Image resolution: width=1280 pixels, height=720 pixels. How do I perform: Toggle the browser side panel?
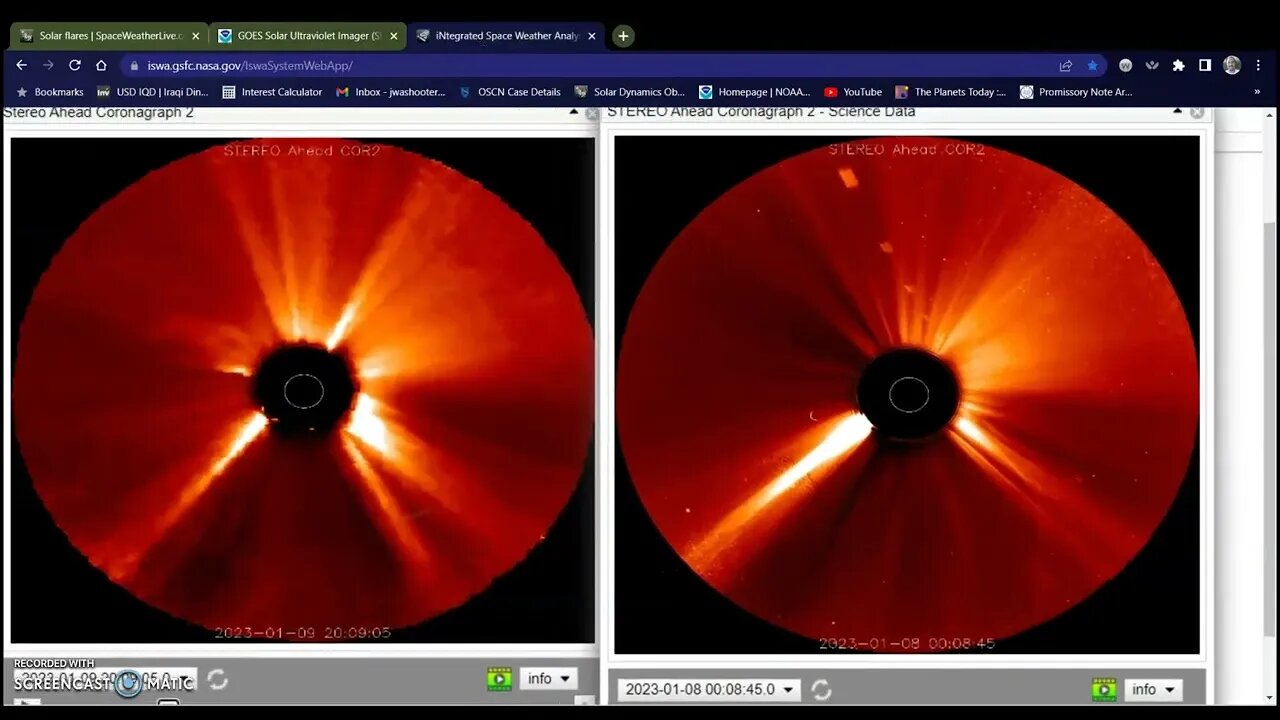click(x=1205, y=65)
